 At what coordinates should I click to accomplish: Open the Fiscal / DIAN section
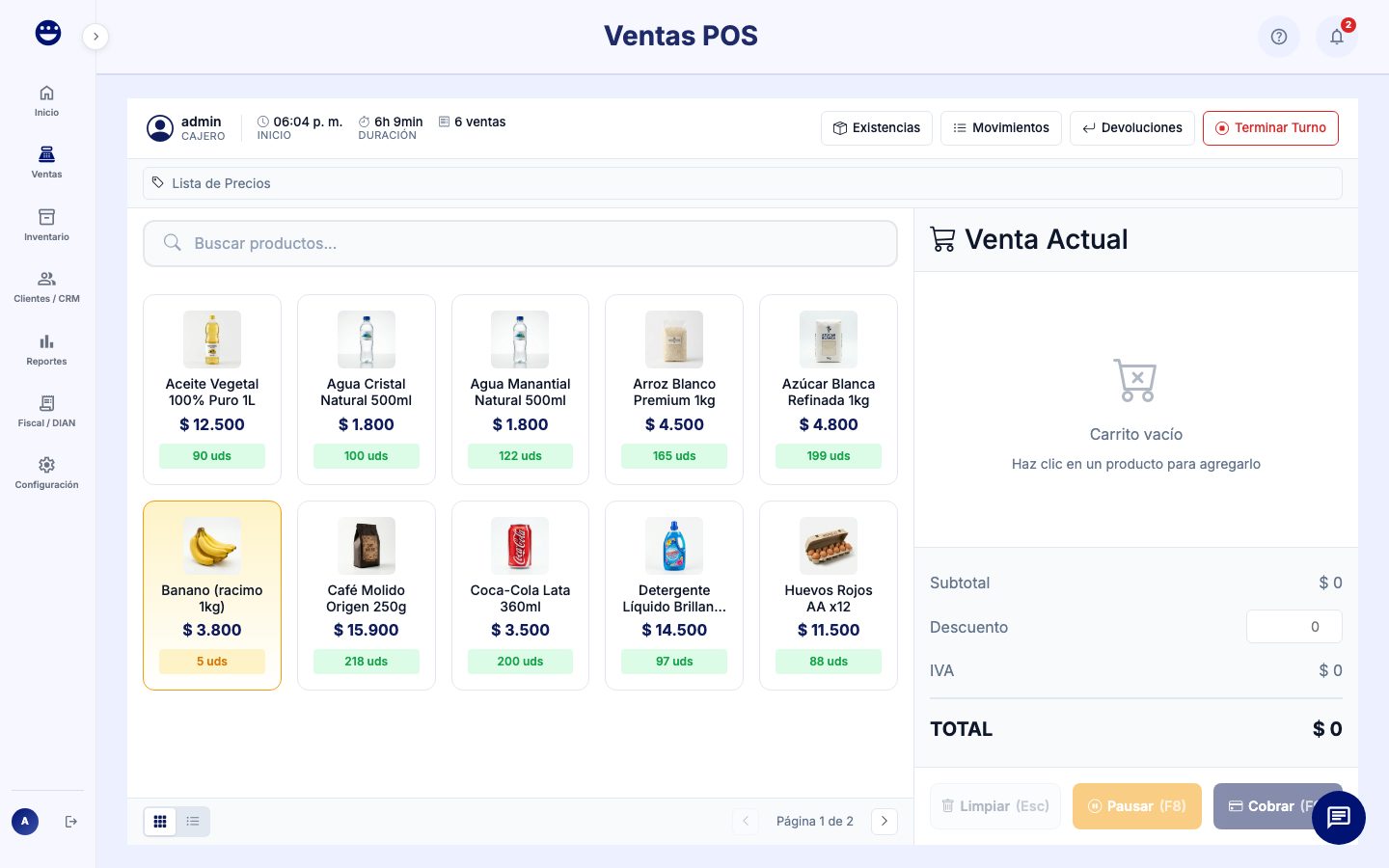click(x=46, y=411)
